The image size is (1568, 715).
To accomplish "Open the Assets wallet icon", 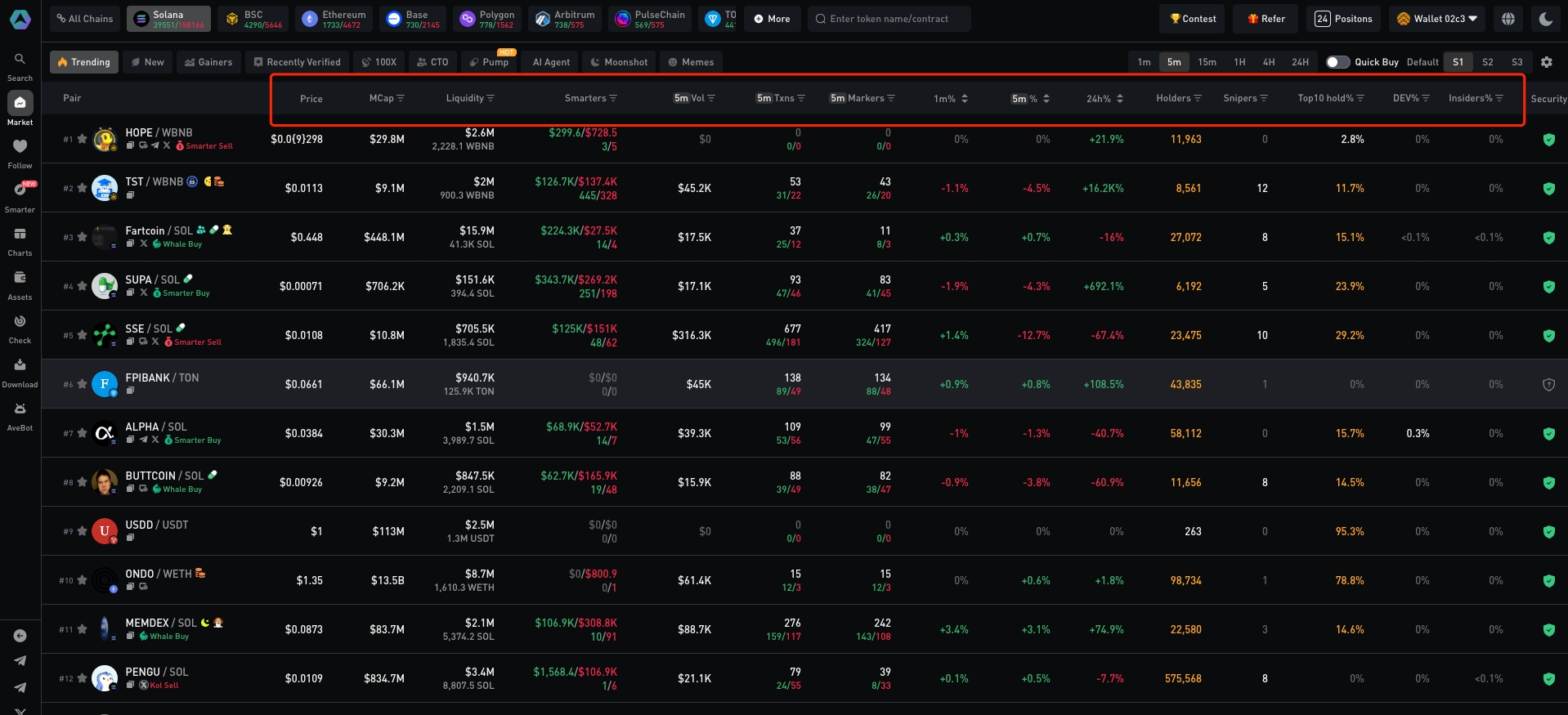I will (x=20, y=279).
